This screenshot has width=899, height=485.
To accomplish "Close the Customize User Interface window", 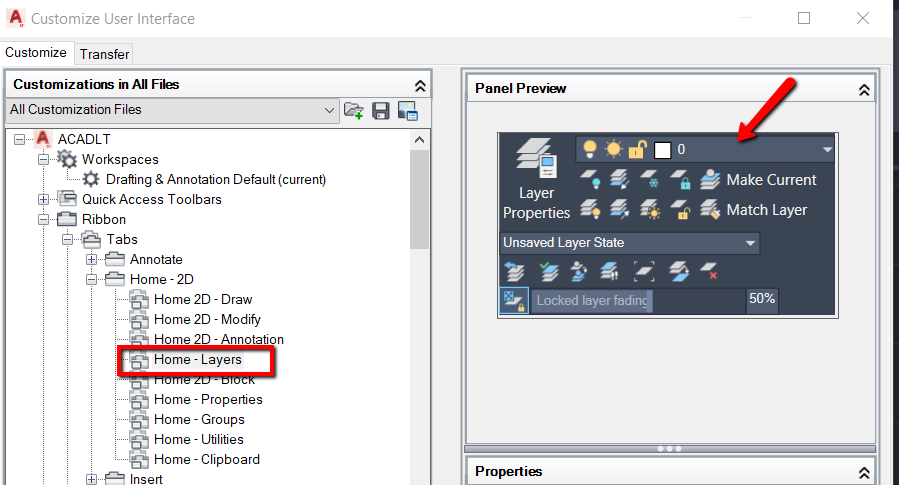I will click(x=863, y=18).
